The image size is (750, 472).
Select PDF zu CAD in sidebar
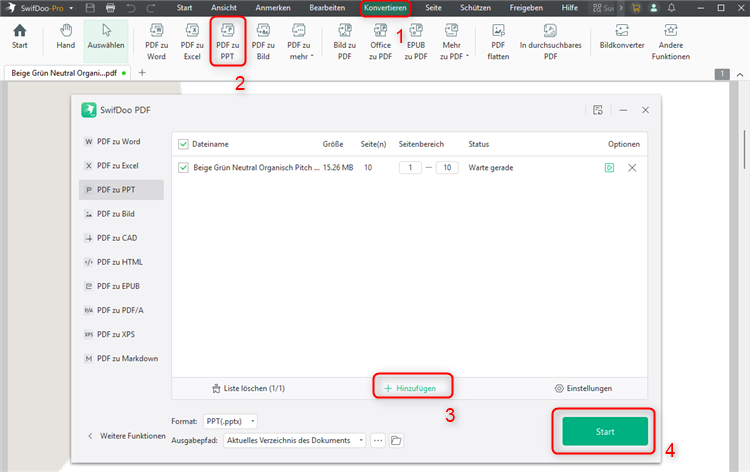coord(121,238)
